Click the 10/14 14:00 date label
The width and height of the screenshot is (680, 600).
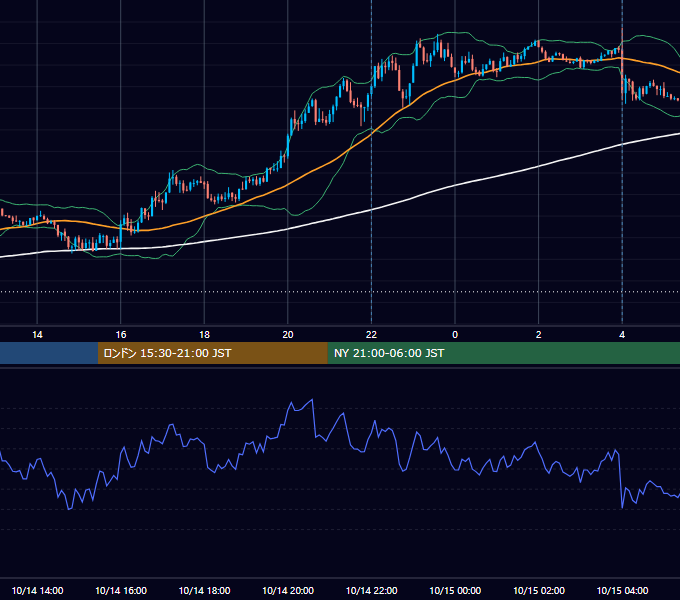(37, 590)
